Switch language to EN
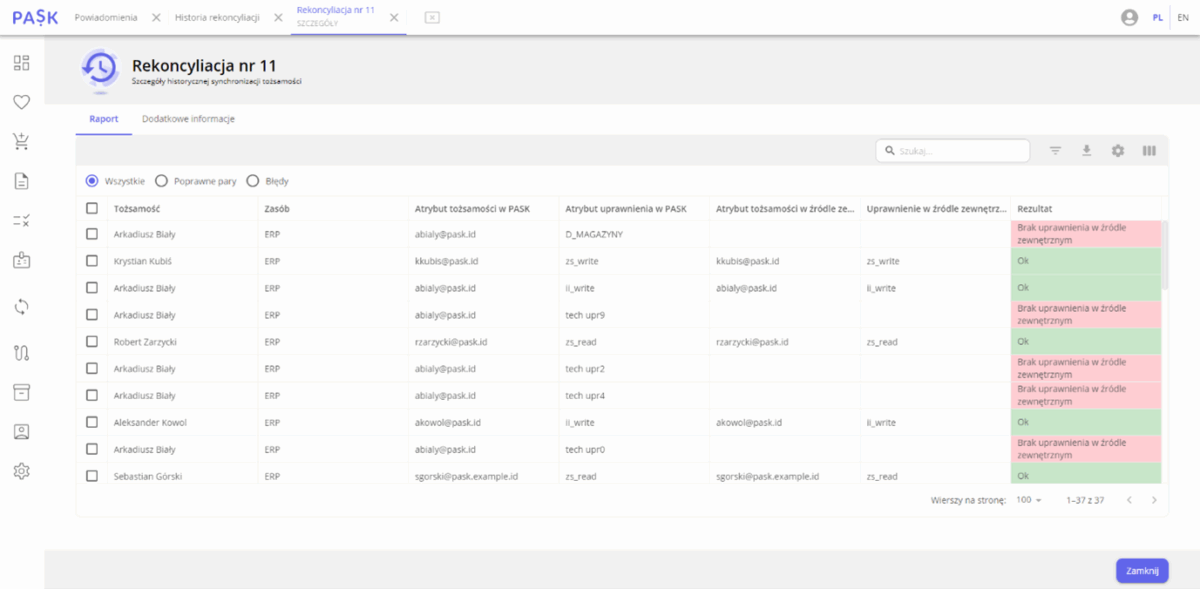1200x589 pixels. click(1183, 18)
